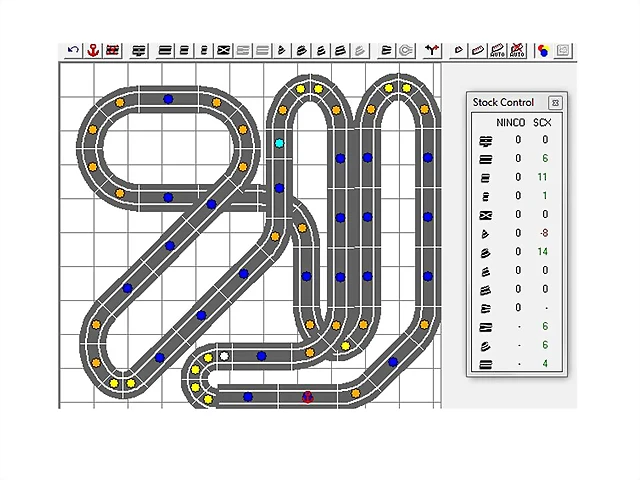Viewport: 640px width, 480px height.
Task: Click the red track-removal icon beside the anchor
Action: [112, 51]
